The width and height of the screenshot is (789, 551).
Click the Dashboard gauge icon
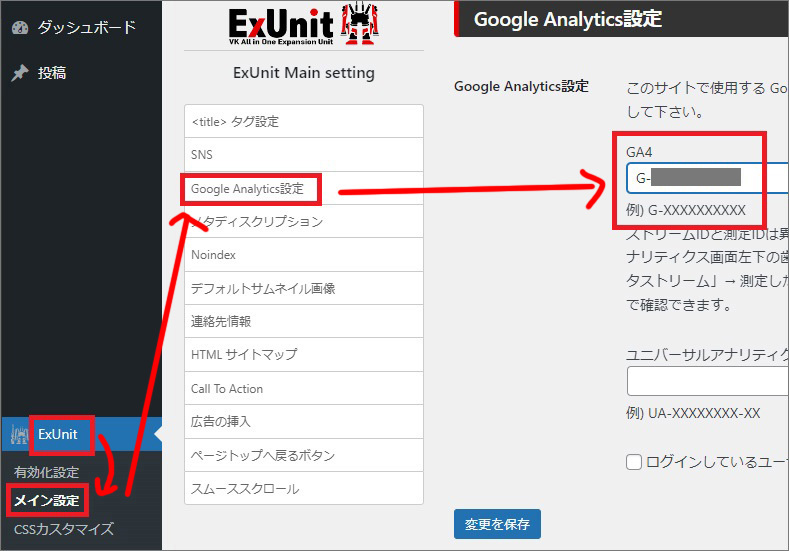click(x=20, y=27)
